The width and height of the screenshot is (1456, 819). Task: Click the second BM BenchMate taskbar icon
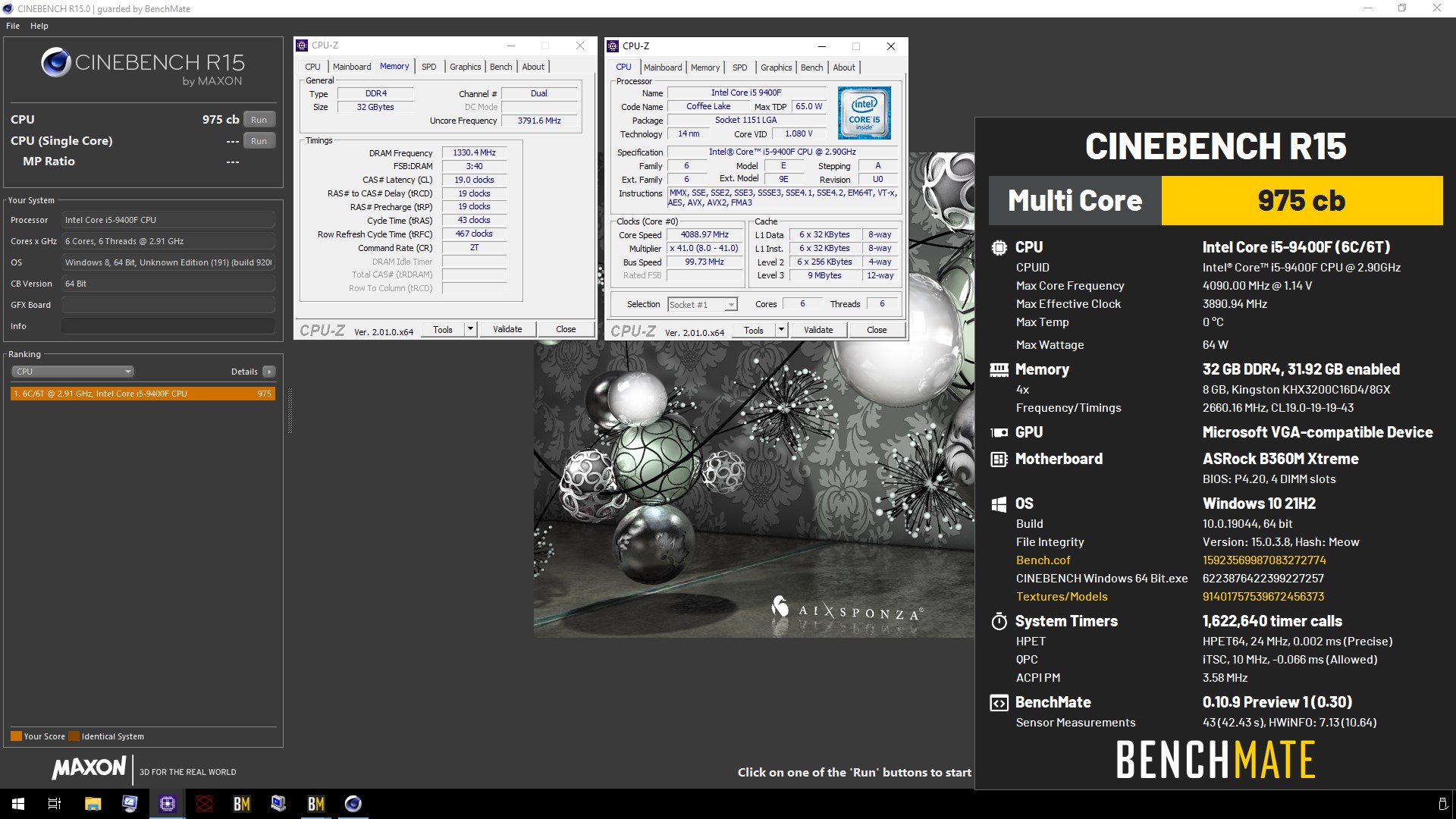point(315,804)
